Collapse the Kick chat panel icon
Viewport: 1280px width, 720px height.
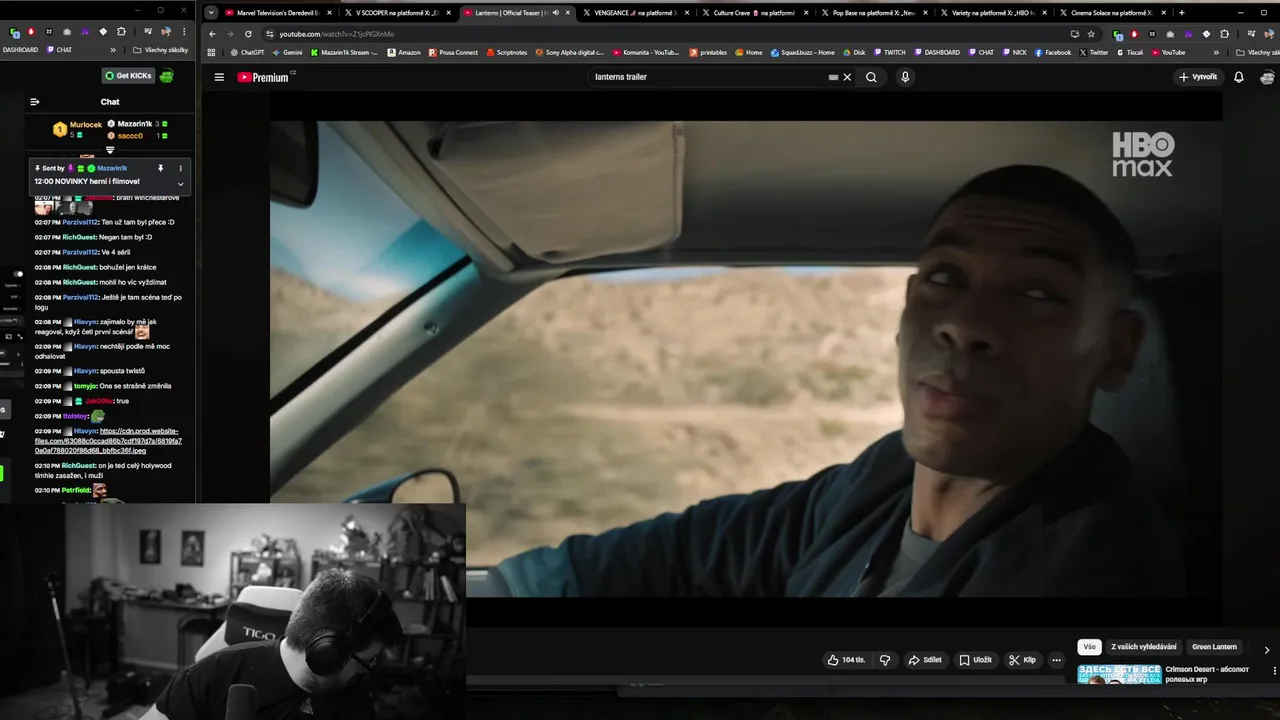[35, 101]
